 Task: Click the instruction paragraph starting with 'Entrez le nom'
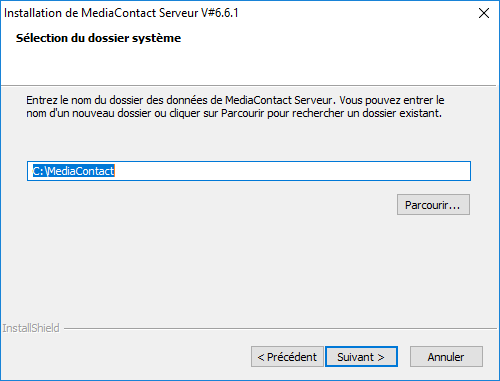(x=235, y=107)
